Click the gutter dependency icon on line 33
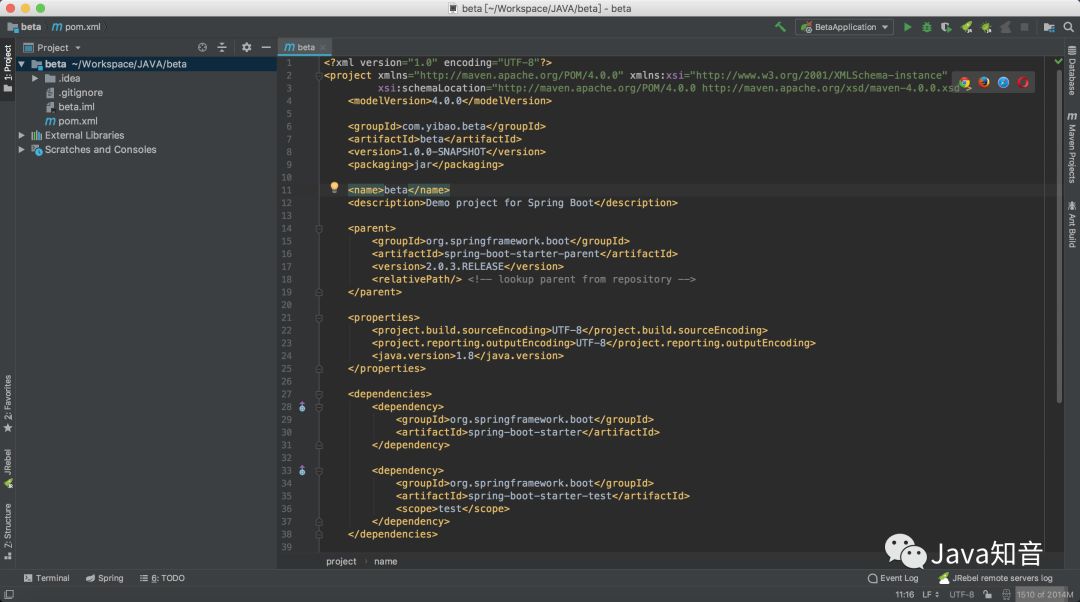This screenshot has width=1080, height=602. tap(302, 470)
